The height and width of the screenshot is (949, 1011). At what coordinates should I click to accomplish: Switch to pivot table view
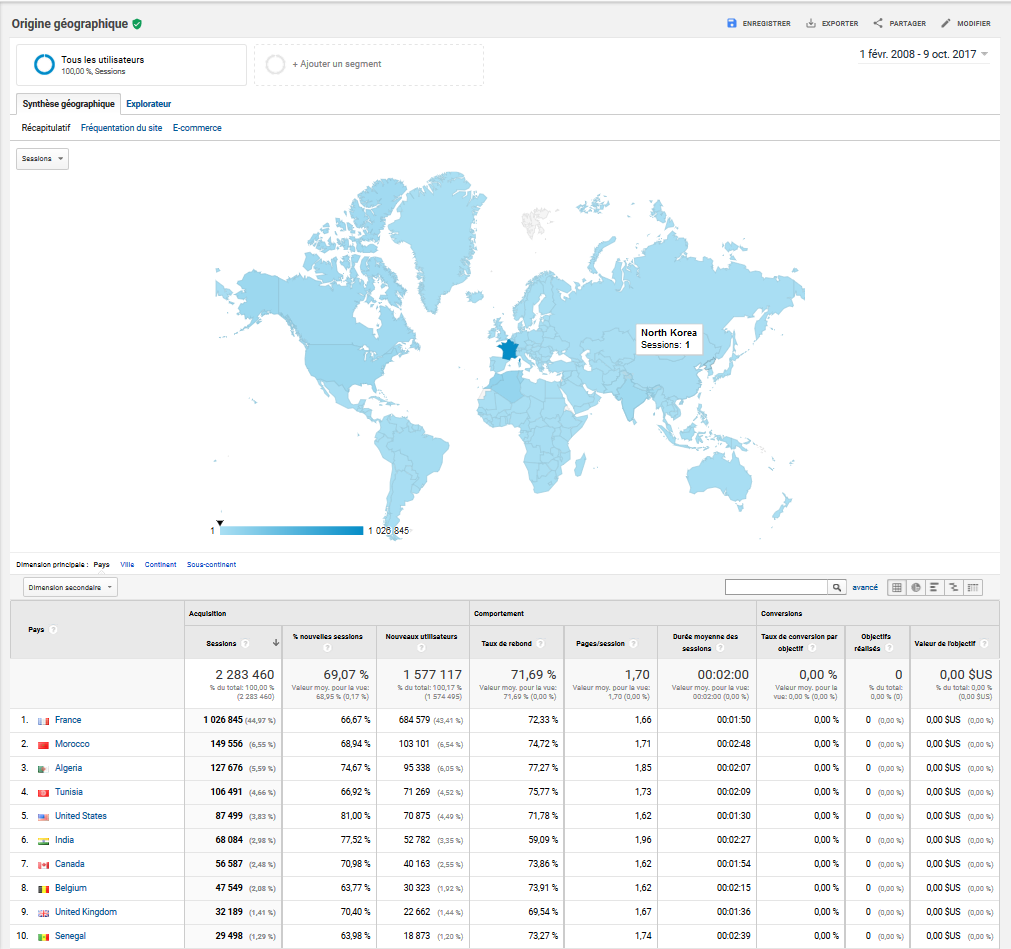tap(973, 587)
